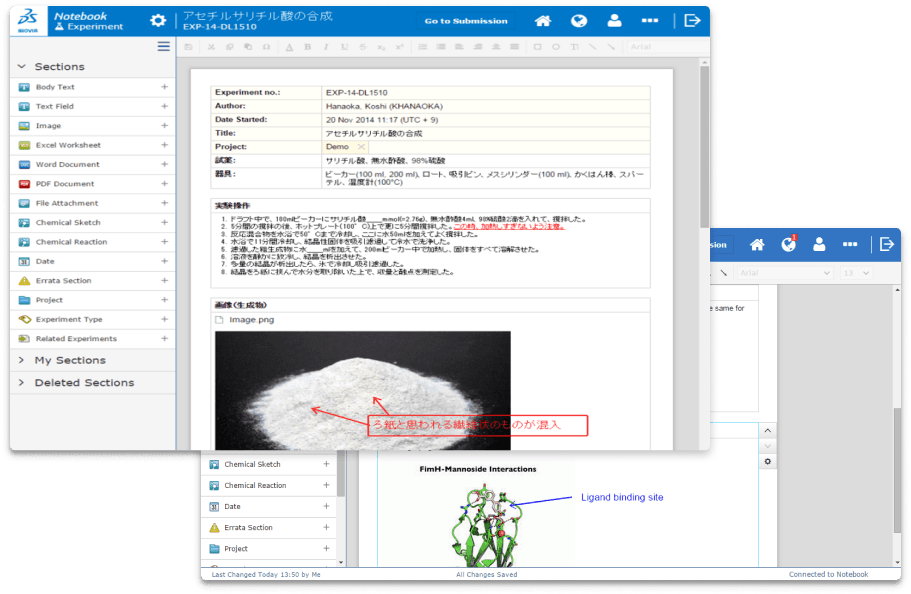Screen dimensions: 911x594
Task: Go home in the back Notebook window
Action: 757,245
